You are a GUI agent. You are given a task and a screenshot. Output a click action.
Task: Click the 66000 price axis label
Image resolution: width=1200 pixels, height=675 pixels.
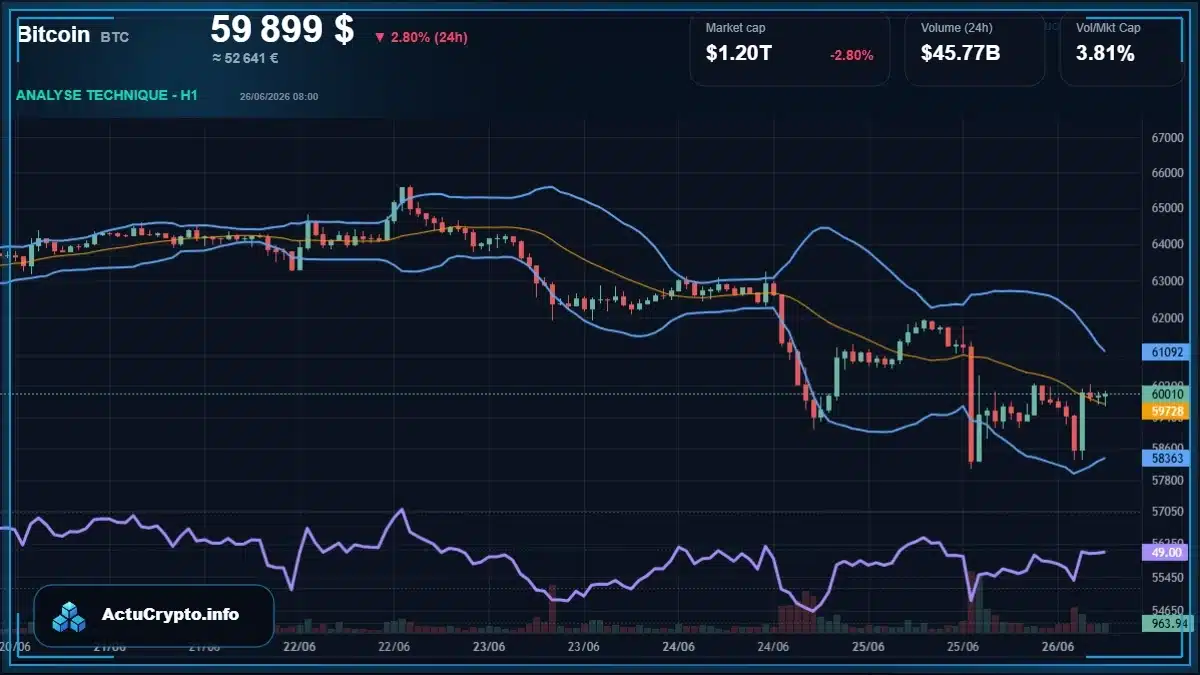click(1167, 173)
